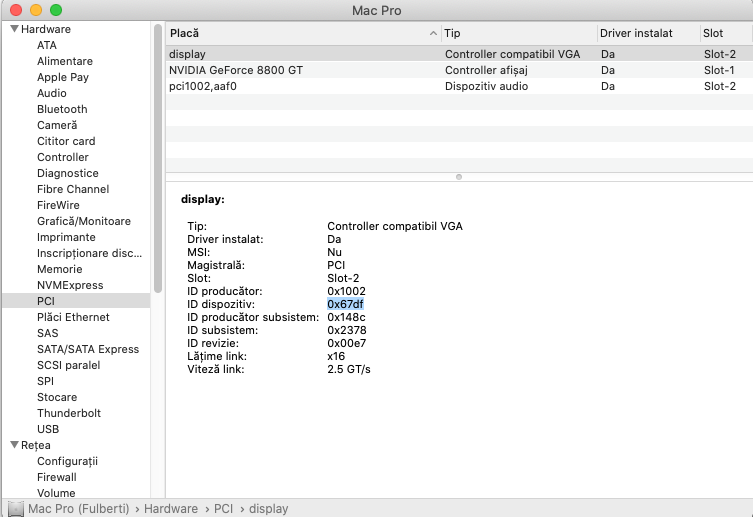Image resolution: width=753 pixels, height=517 pixels.
Task: Open Volume under Rețea
Action: [56, 493]
